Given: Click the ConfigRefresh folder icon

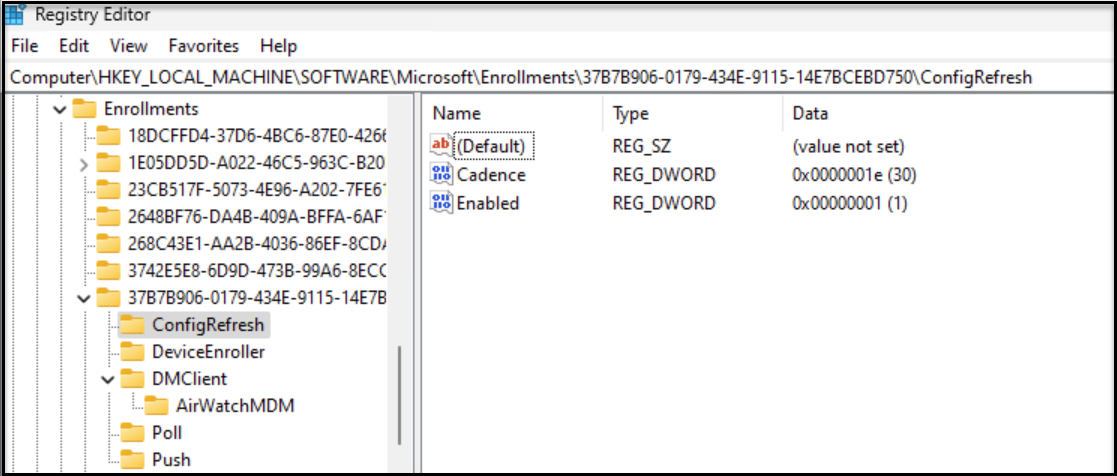Looking at the screenshot, I should [132, 325].
